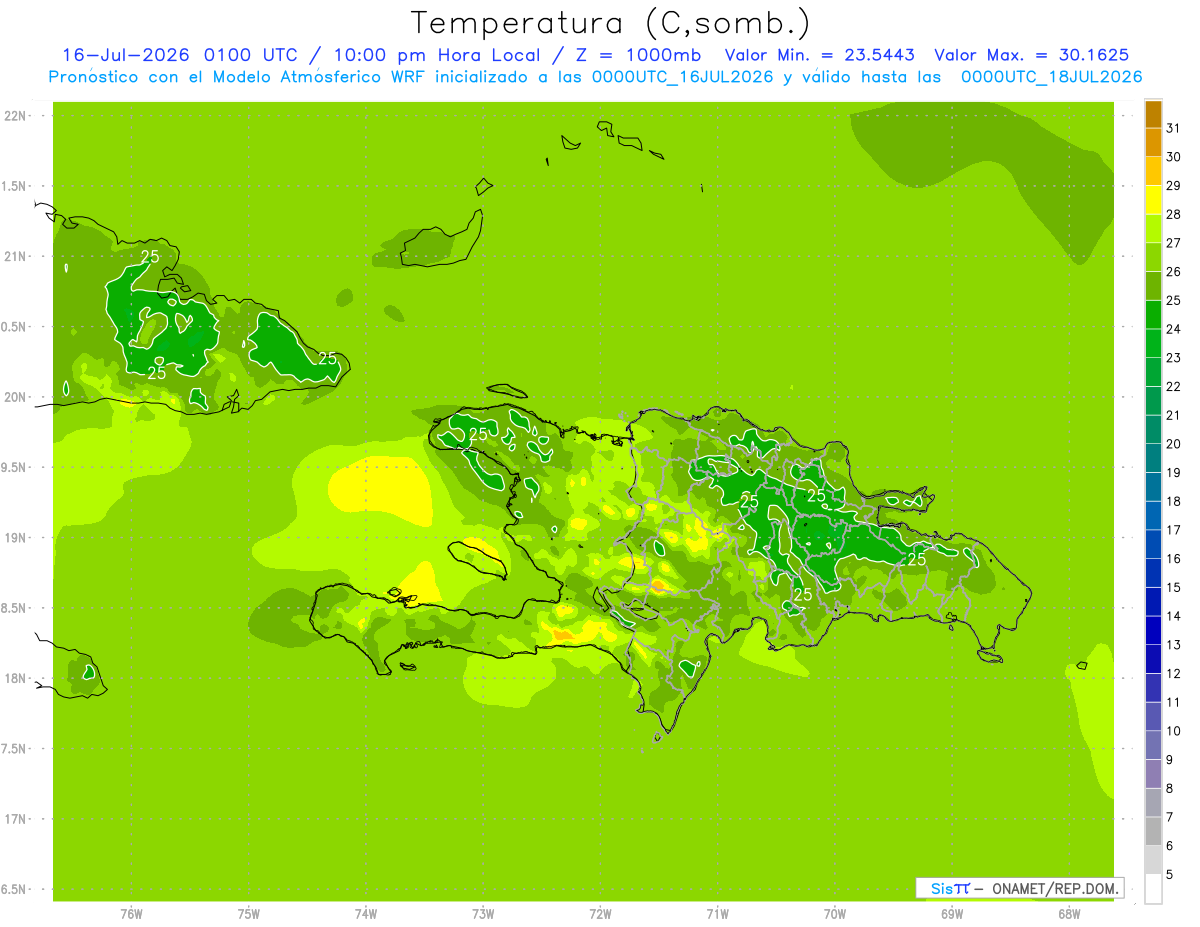Pick the purple segment between 9 and 10
The width and height of the screenshot is (1200, 927).
(1153, 746)
